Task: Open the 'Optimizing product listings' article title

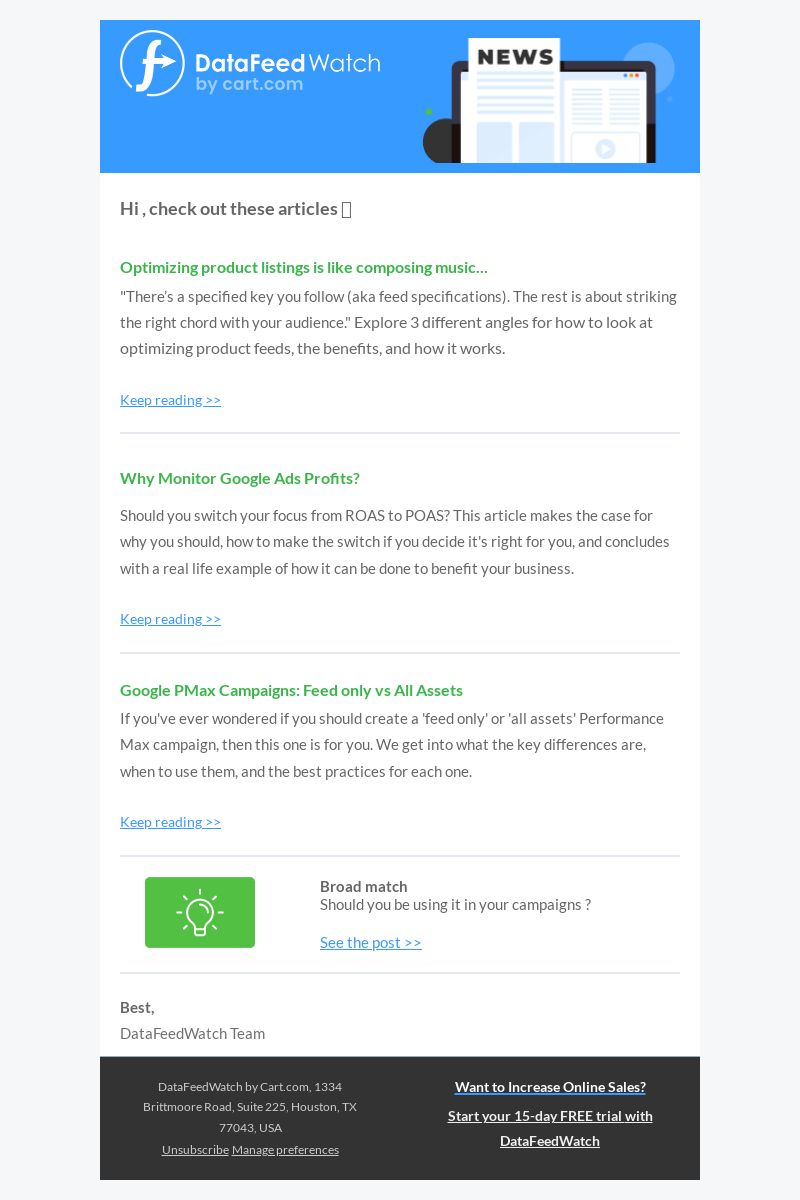Action: [x=304, y=267]
